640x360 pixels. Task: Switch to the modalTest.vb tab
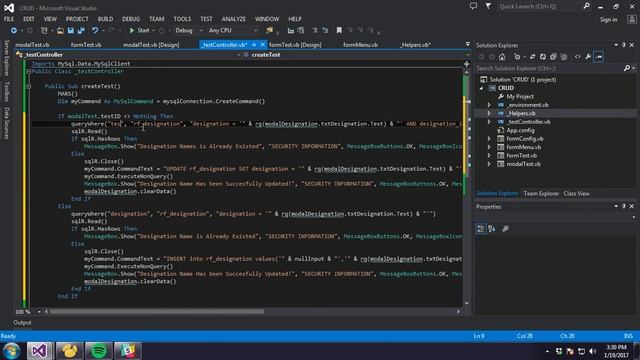click(x=32, y=45)
